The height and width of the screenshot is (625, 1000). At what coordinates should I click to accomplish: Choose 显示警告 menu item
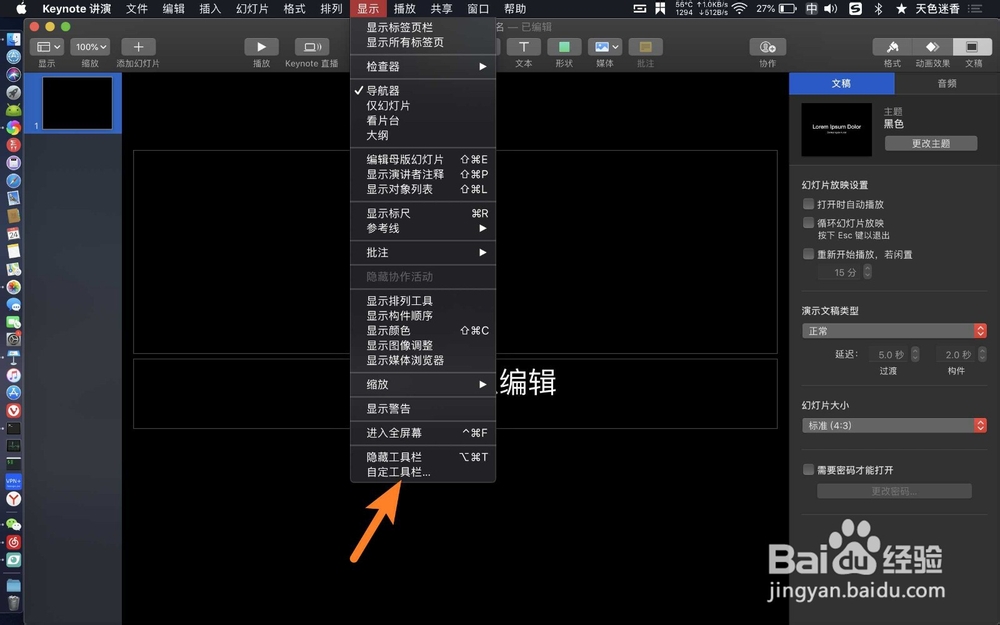tap(423, 409)
